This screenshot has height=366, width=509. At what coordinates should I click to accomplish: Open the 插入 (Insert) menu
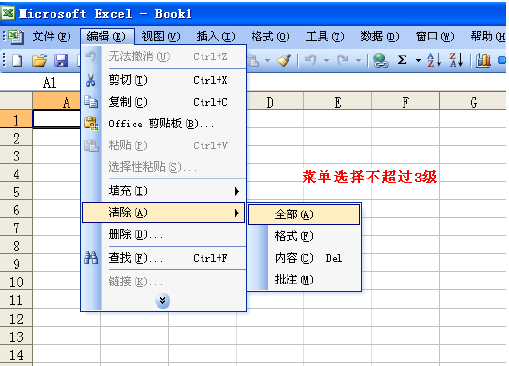(216, 36)
